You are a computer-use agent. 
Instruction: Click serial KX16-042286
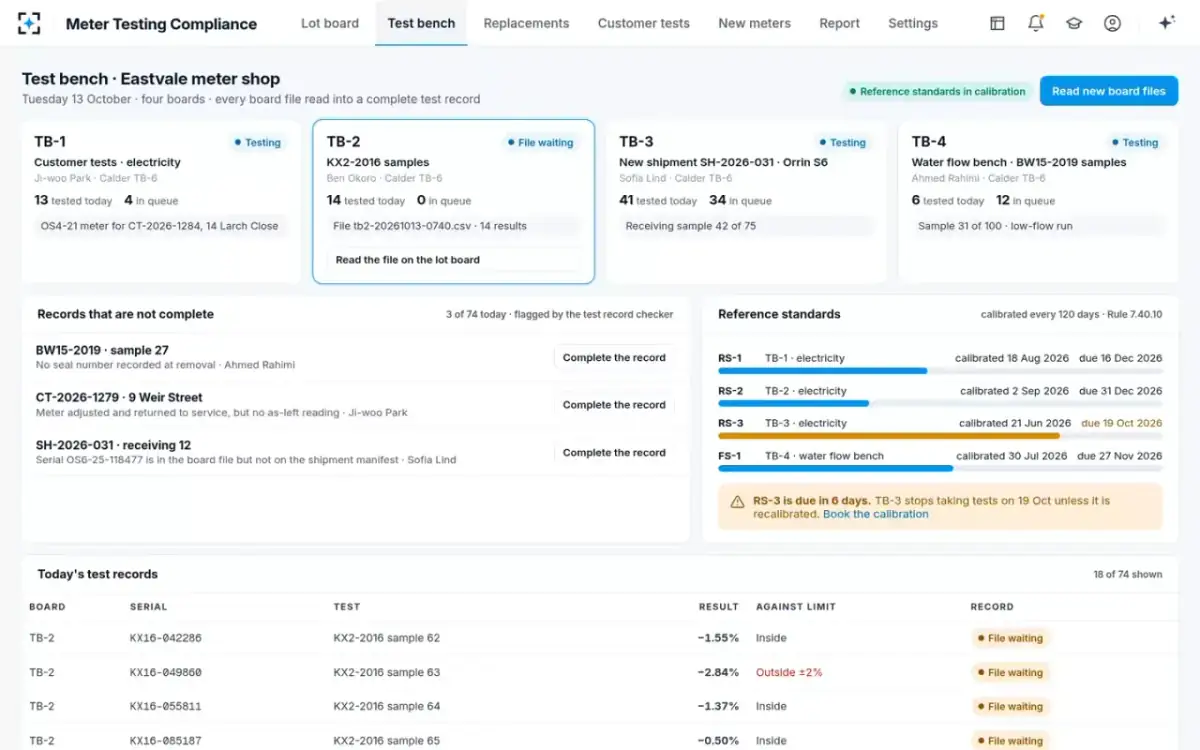[x=166, y=638]
